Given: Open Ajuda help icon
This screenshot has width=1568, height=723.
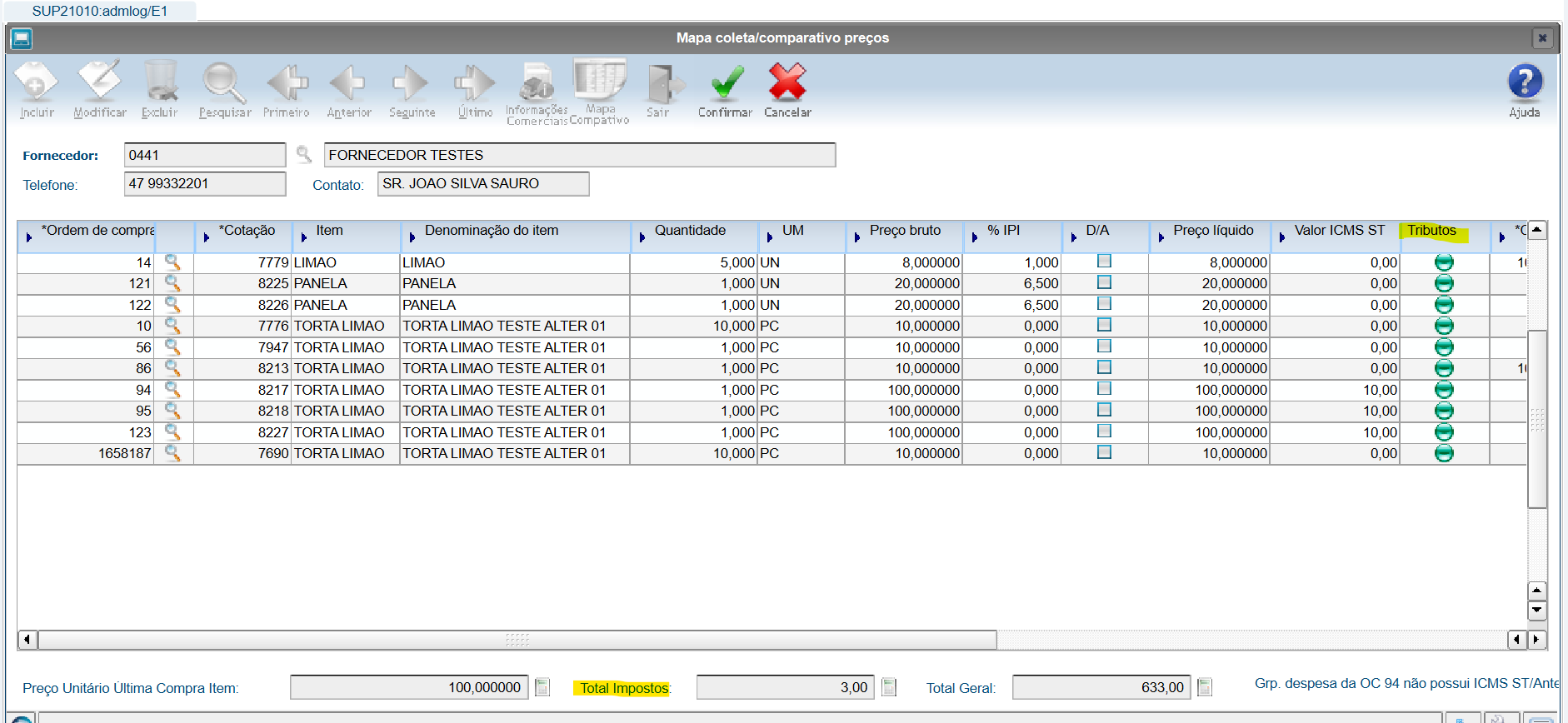Looking at the screenshot, I should (x=1525, y=89).
